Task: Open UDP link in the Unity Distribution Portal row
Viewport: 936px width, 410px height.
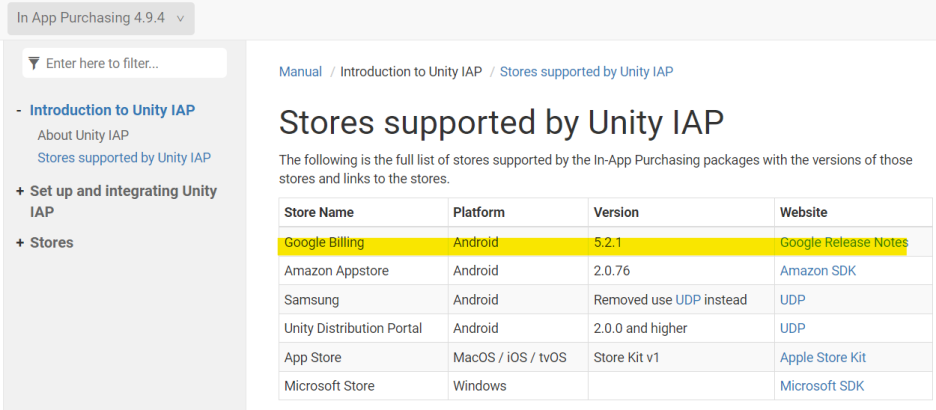Action: pos(792,328)
